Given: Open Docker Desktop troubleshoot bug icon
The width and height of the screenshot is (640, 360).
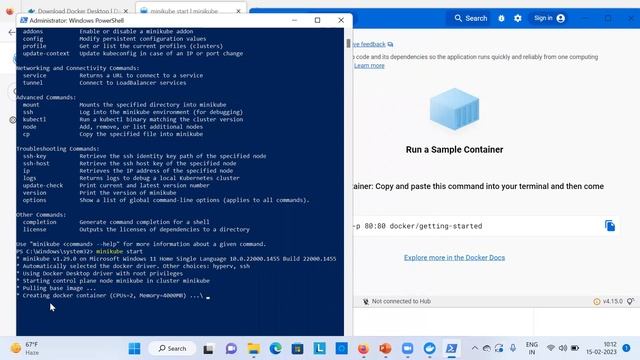Looking at the screenshot, I should 501,18.
